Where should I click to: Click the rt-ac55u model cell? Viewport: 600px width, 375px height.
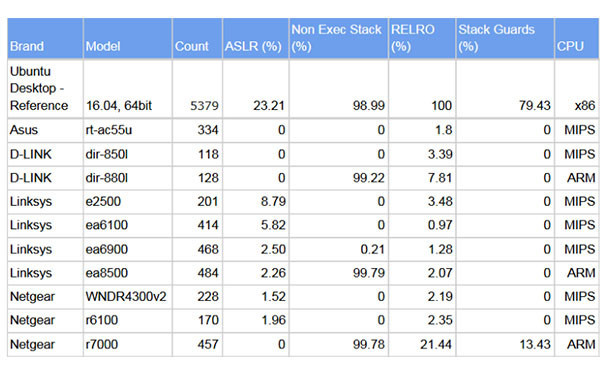click(128, 130)
